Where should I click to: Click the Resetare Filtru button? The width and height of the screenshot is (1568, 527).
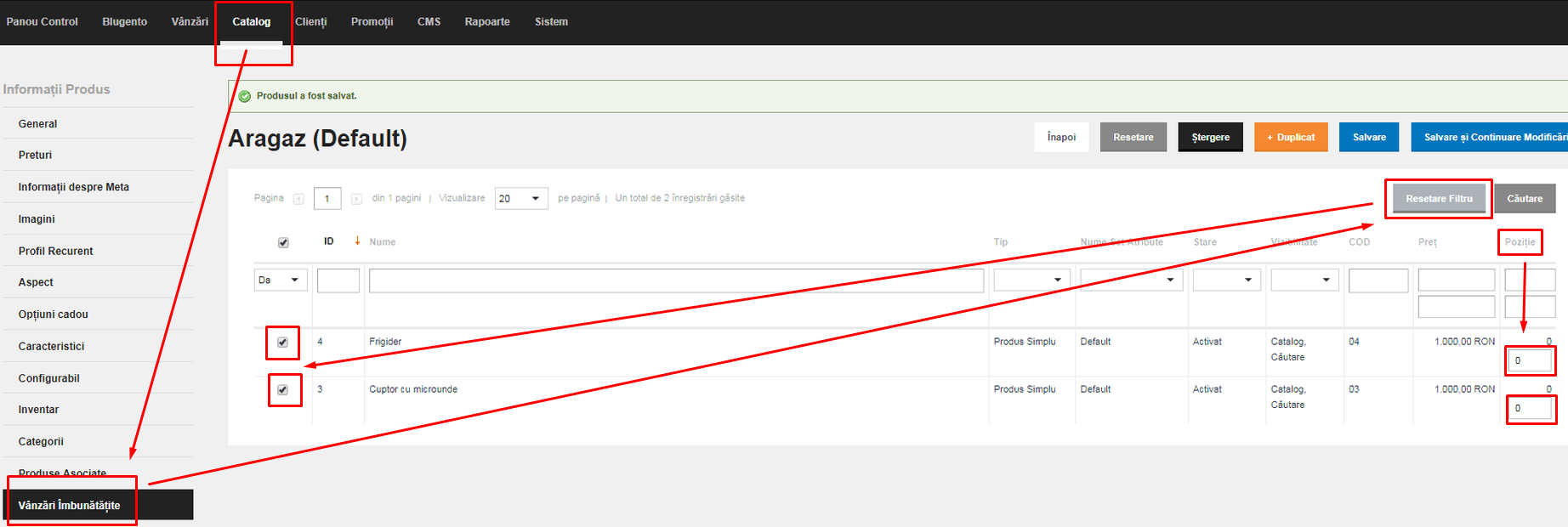(x=1439, y=199)
